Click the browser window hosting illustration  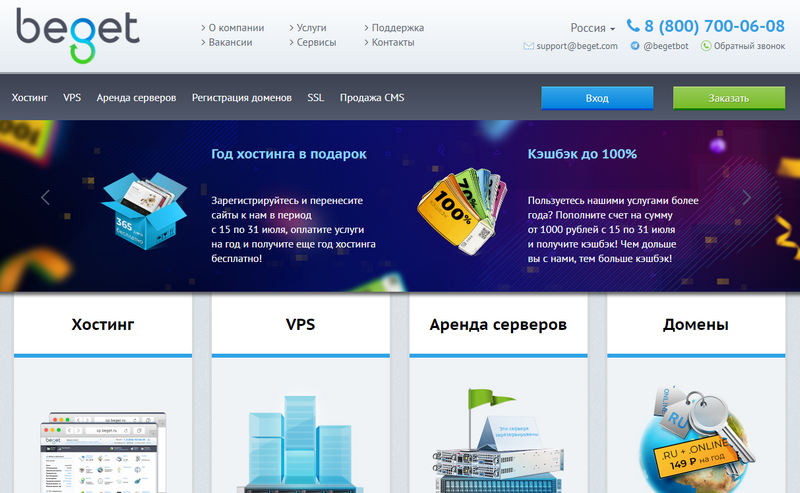pyautogui.click(x=104, y=451)
